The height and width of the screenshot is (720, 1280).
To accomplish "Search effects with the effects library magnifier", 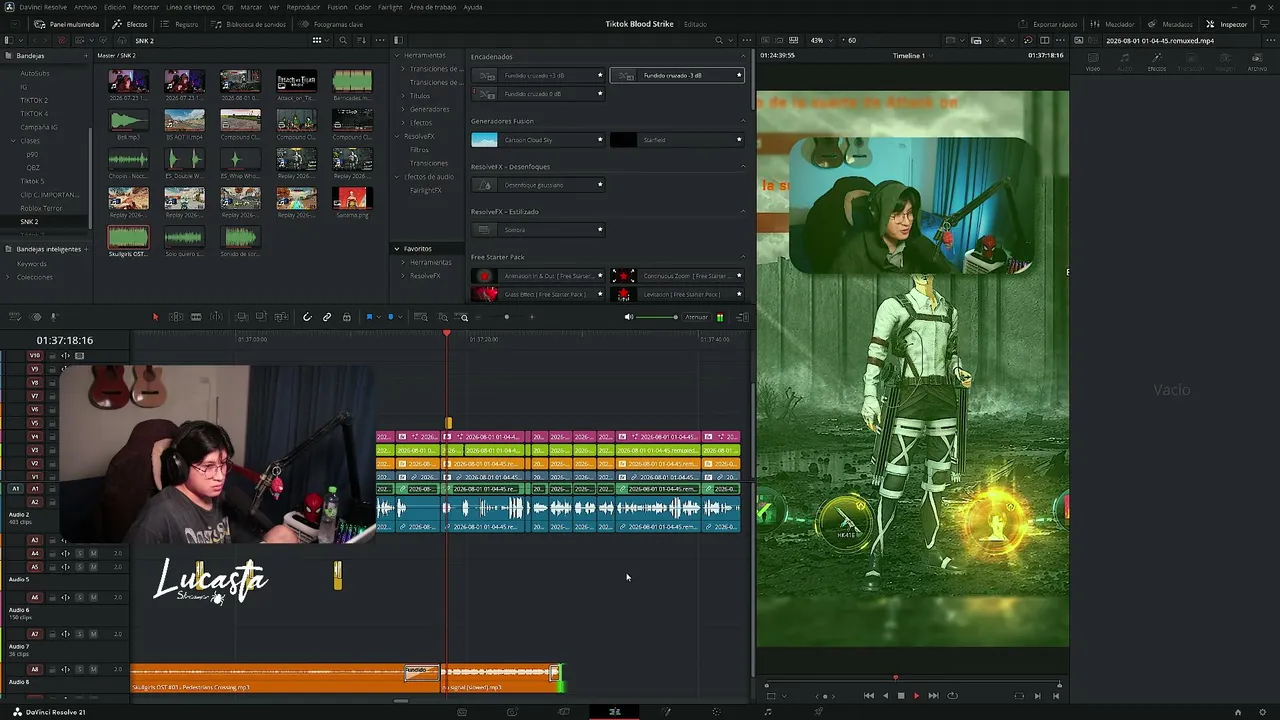I will pos(719,40).
